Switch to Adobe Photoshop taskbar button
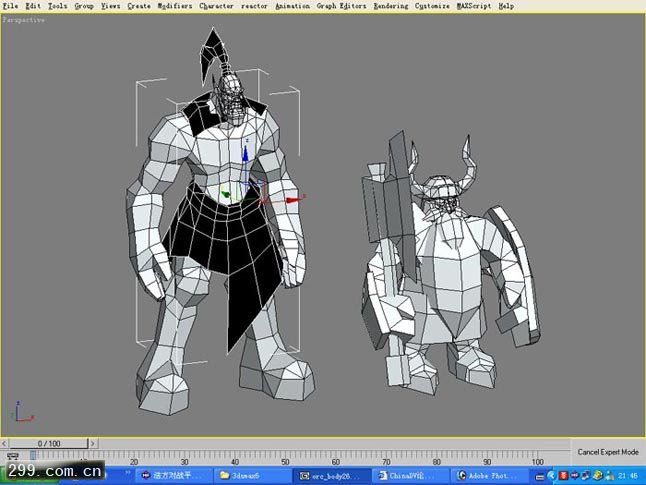The width and height of the screenshot is (646, 485). point(487,475)
